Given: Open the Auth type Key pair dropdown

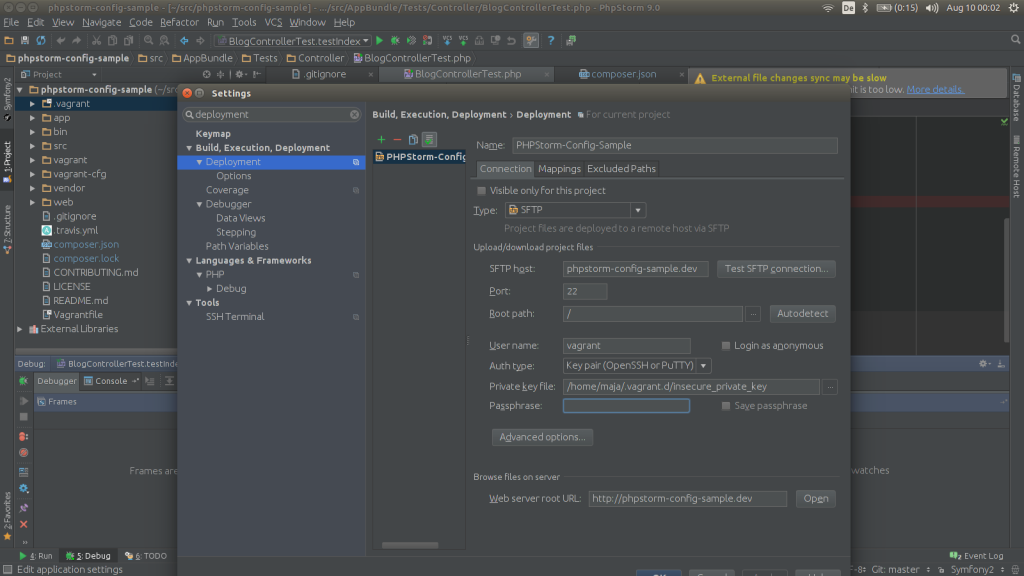Looking at the screenshot, I should pyautogui.click(x=703, y=366).
